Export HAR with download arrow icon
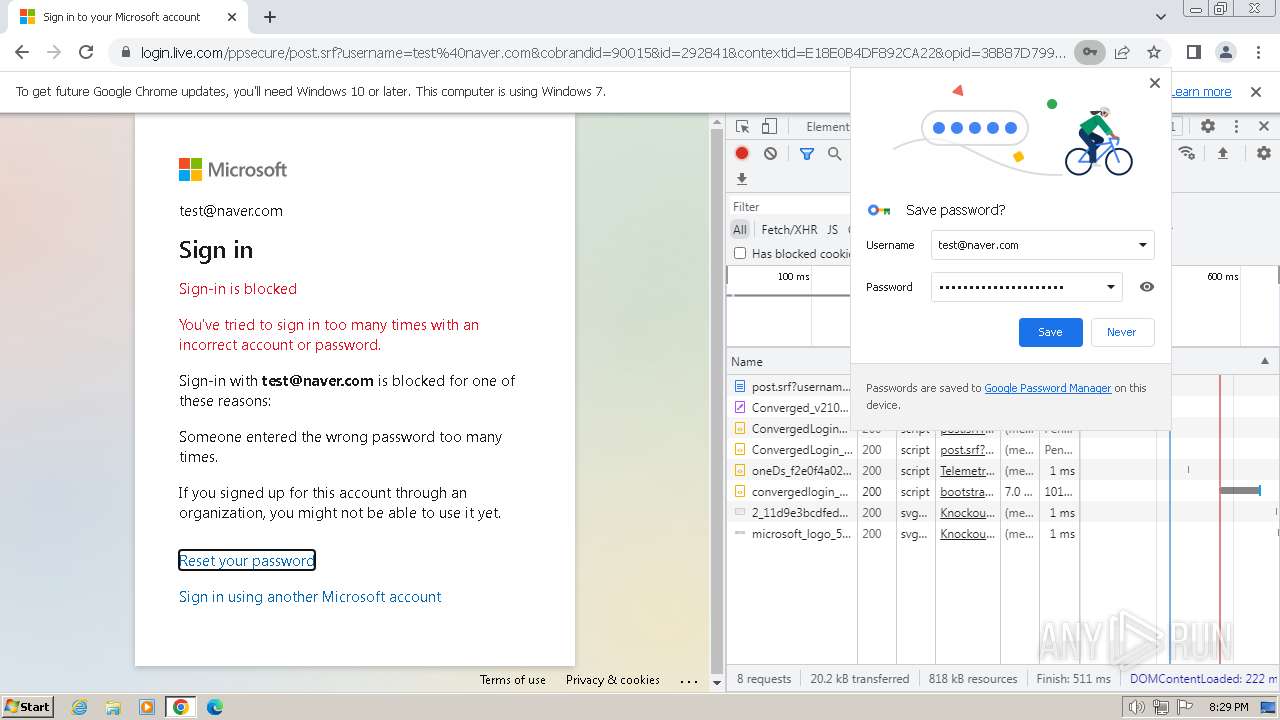The height and width of the screenshot is (720, 1280). point(742,179)
